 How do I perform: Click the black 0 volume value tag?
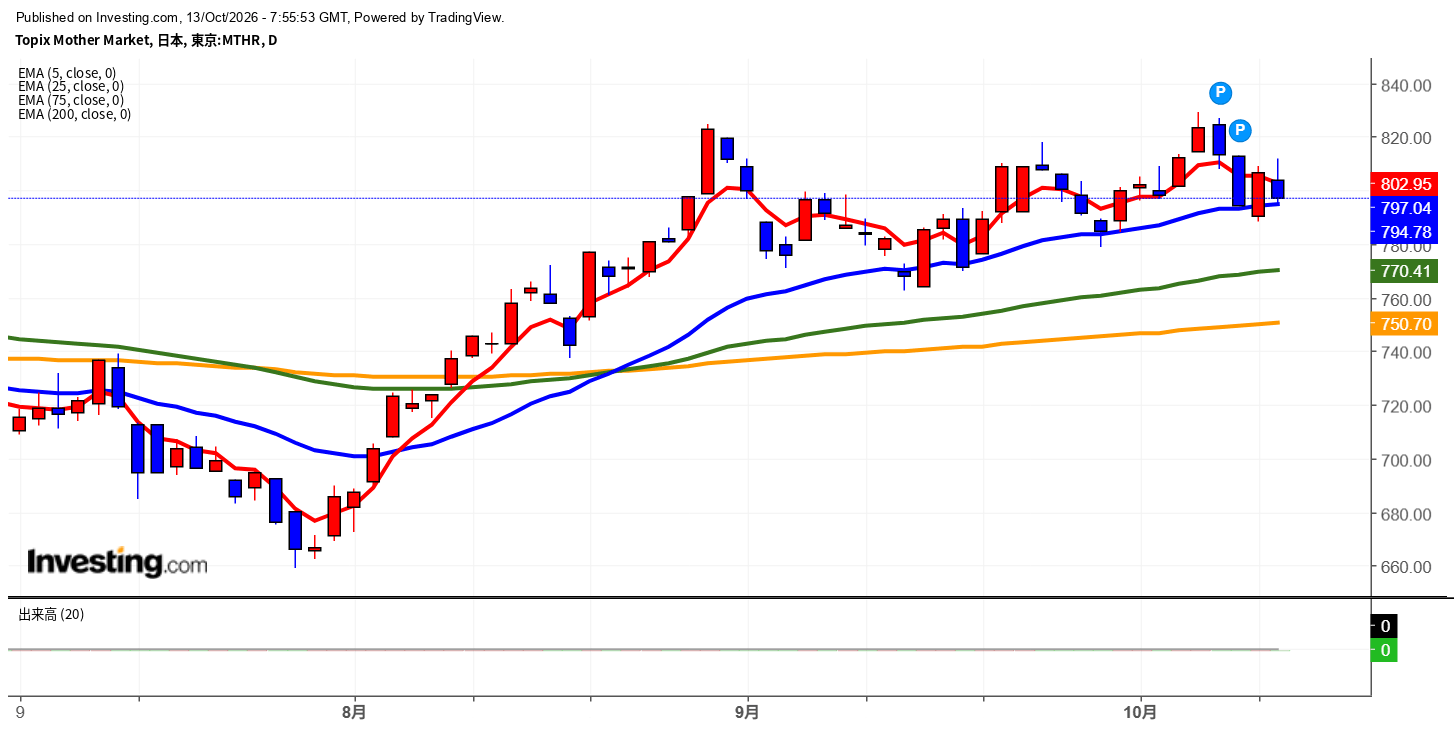[1385, 627]
